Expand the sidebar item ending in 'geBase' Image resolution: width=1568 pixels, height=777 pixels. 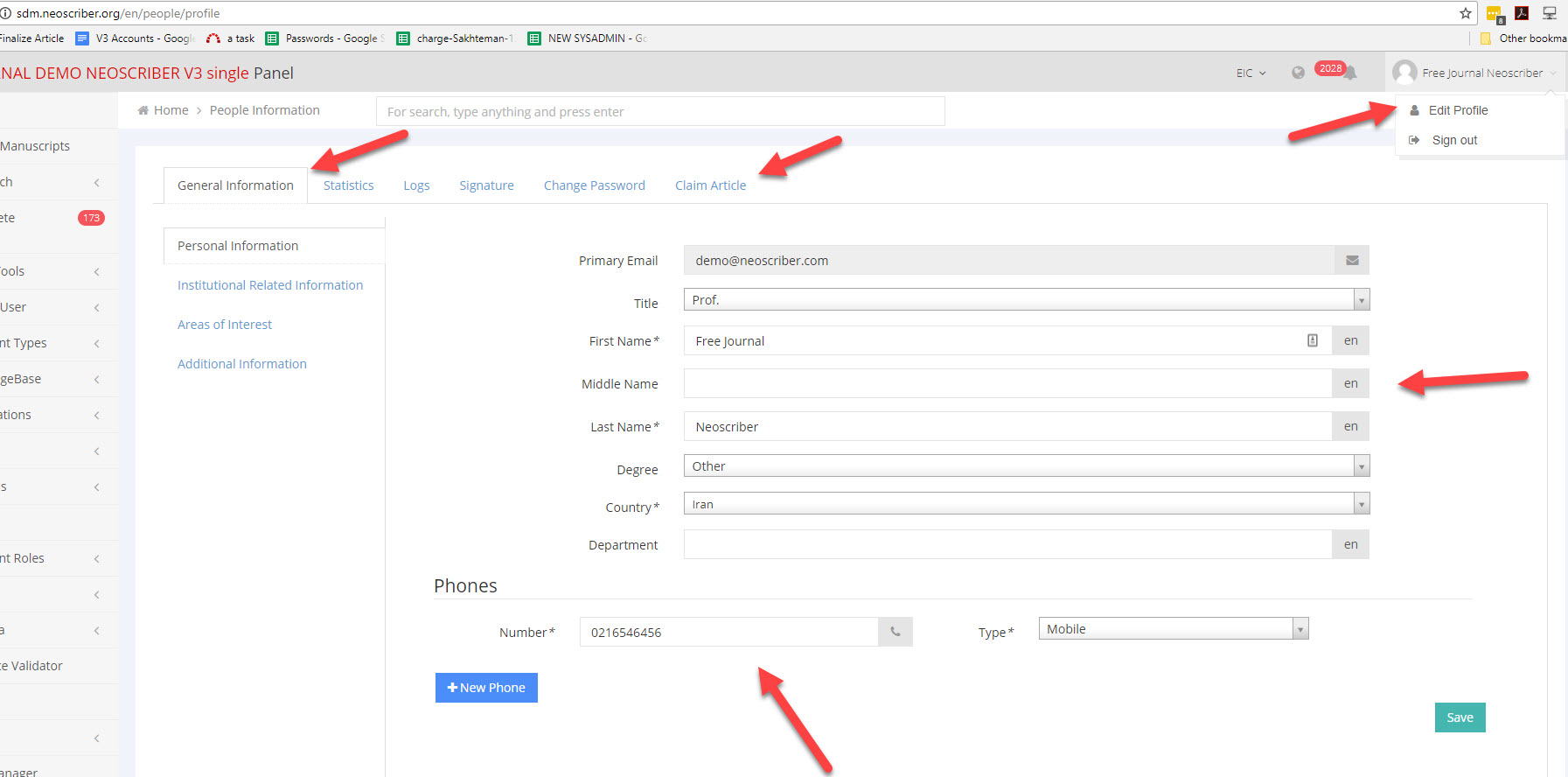(x=97, y=379)
